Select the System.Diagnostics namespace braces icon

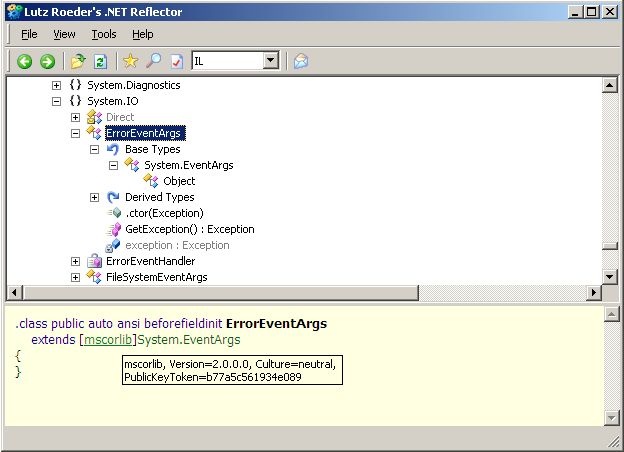point(75,85)
